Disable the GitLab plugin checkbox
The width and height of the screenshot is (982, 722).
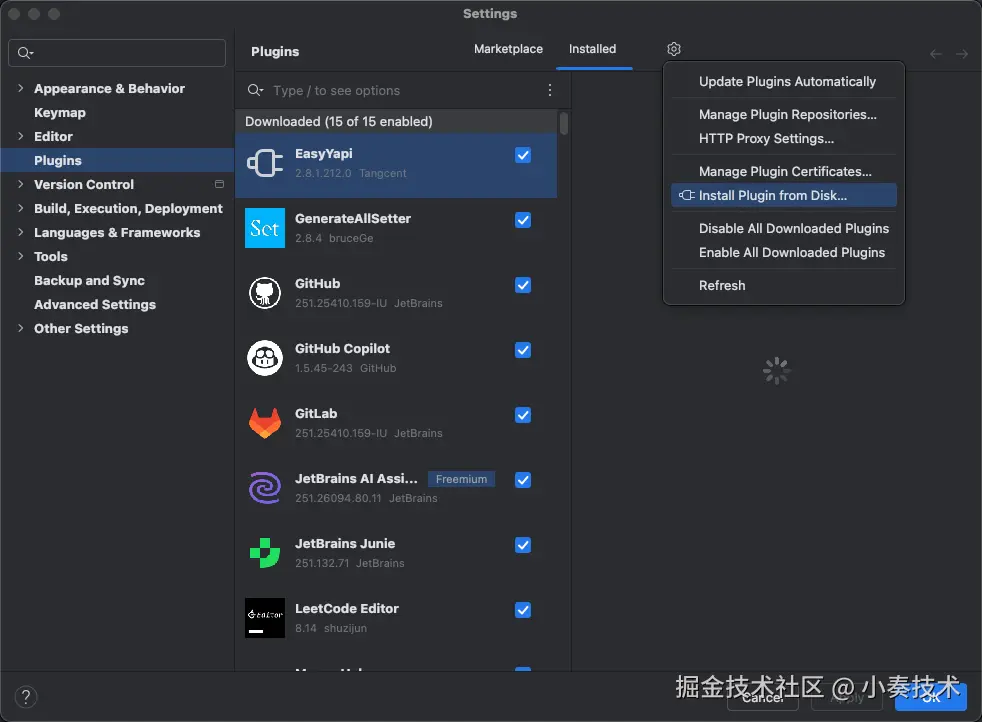tap(523, 415)
